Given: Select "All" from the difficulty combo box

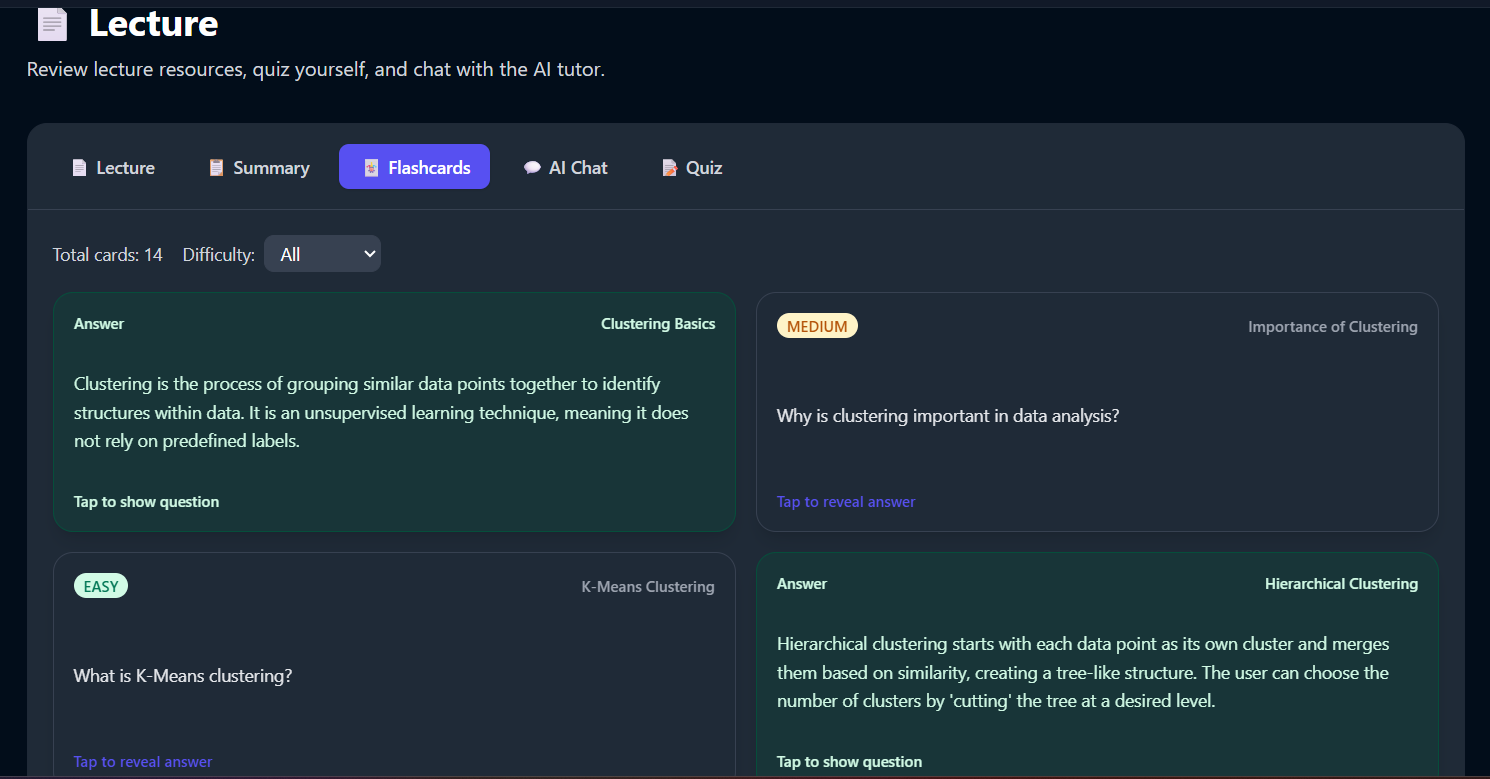Looking at the screenshot, I should pyautogui.click(x=322, y=253).
